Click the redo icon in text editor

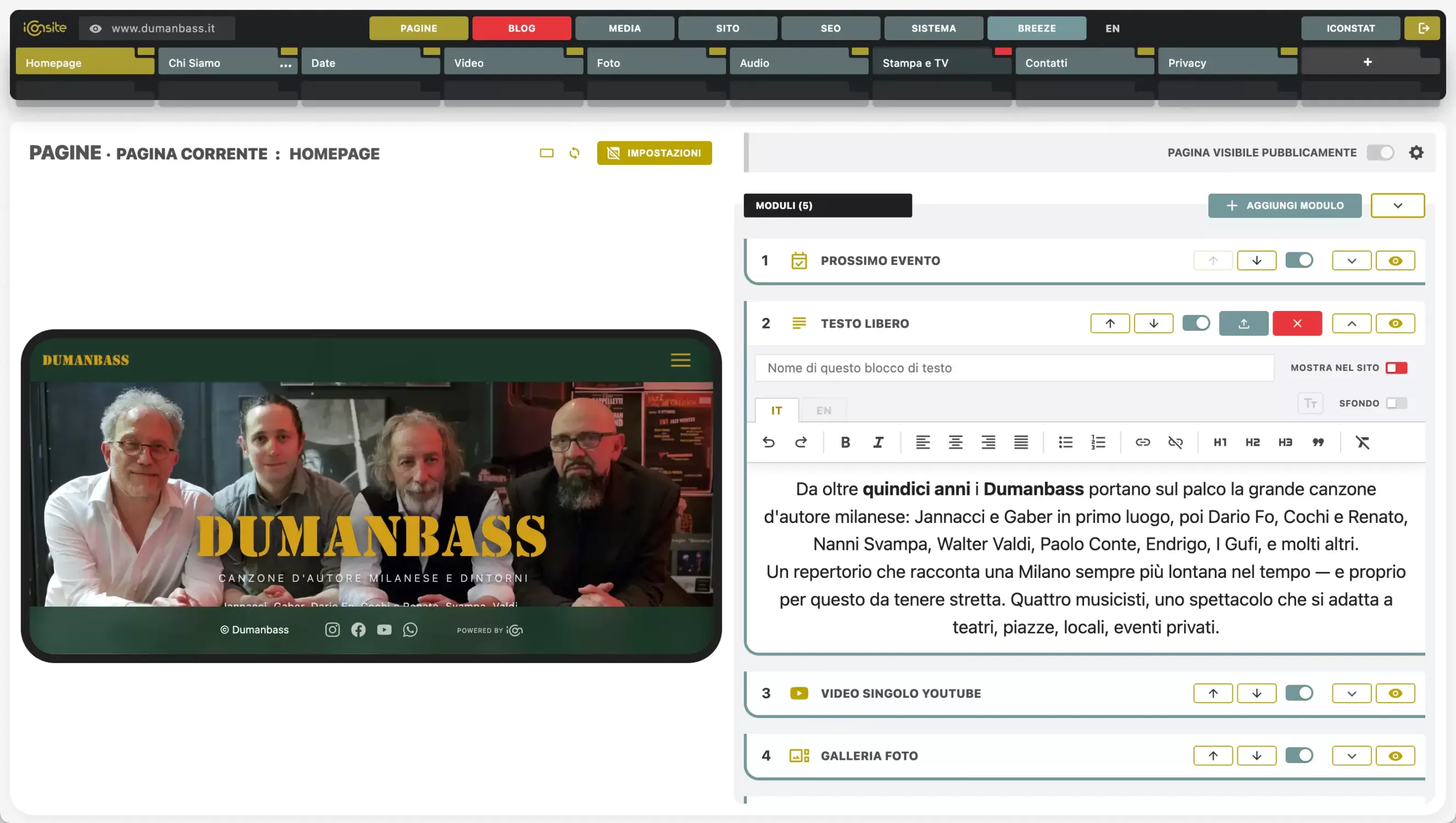(801, 442)
